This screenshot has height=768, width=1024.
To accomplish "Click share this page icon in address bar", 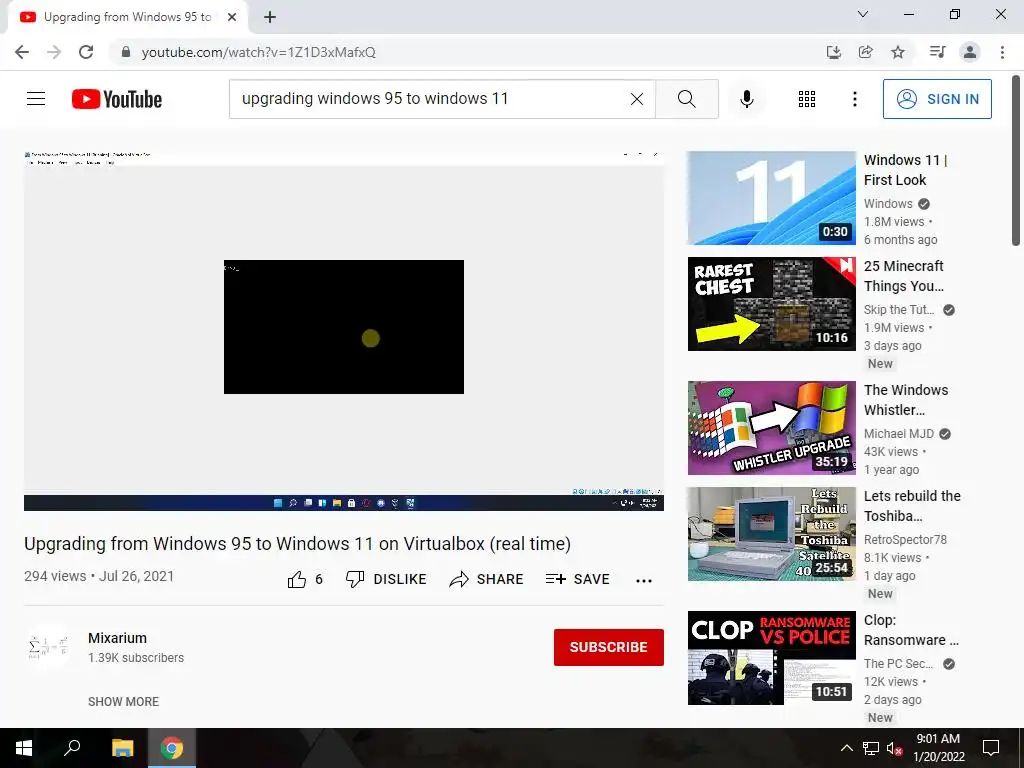I will pos(865,52).
